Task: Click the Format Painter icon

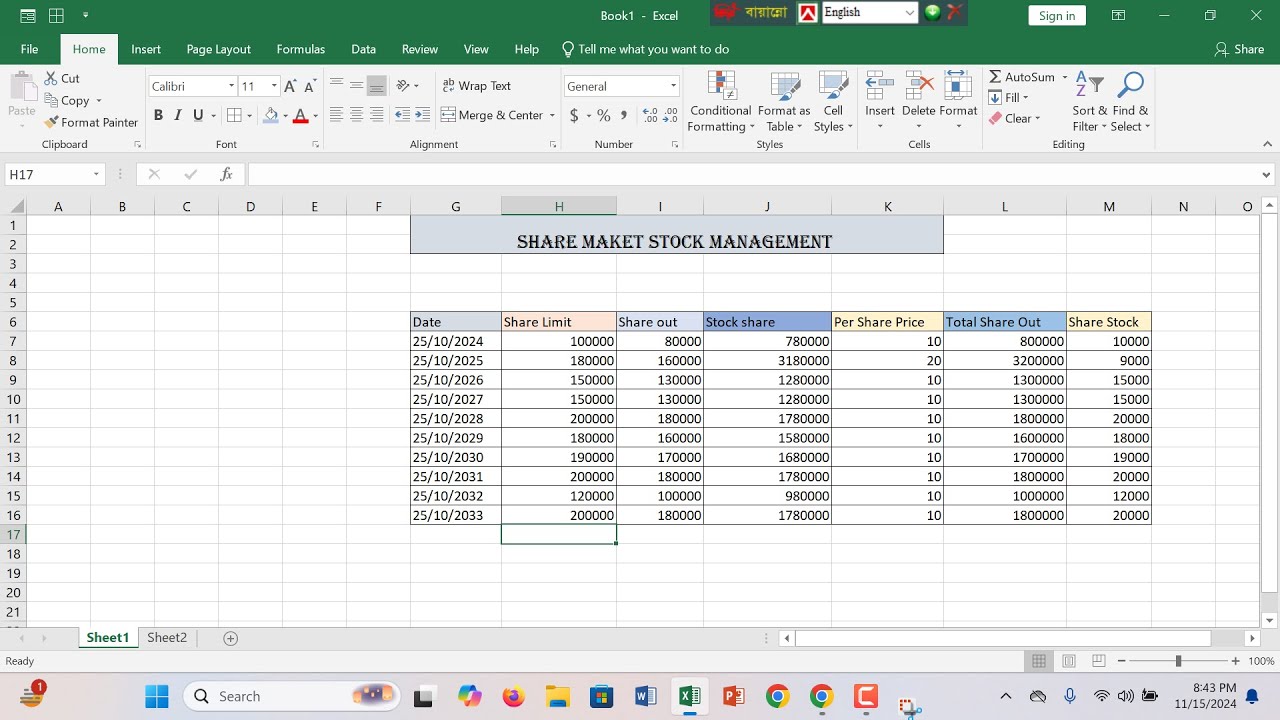Action: [52, 122]
